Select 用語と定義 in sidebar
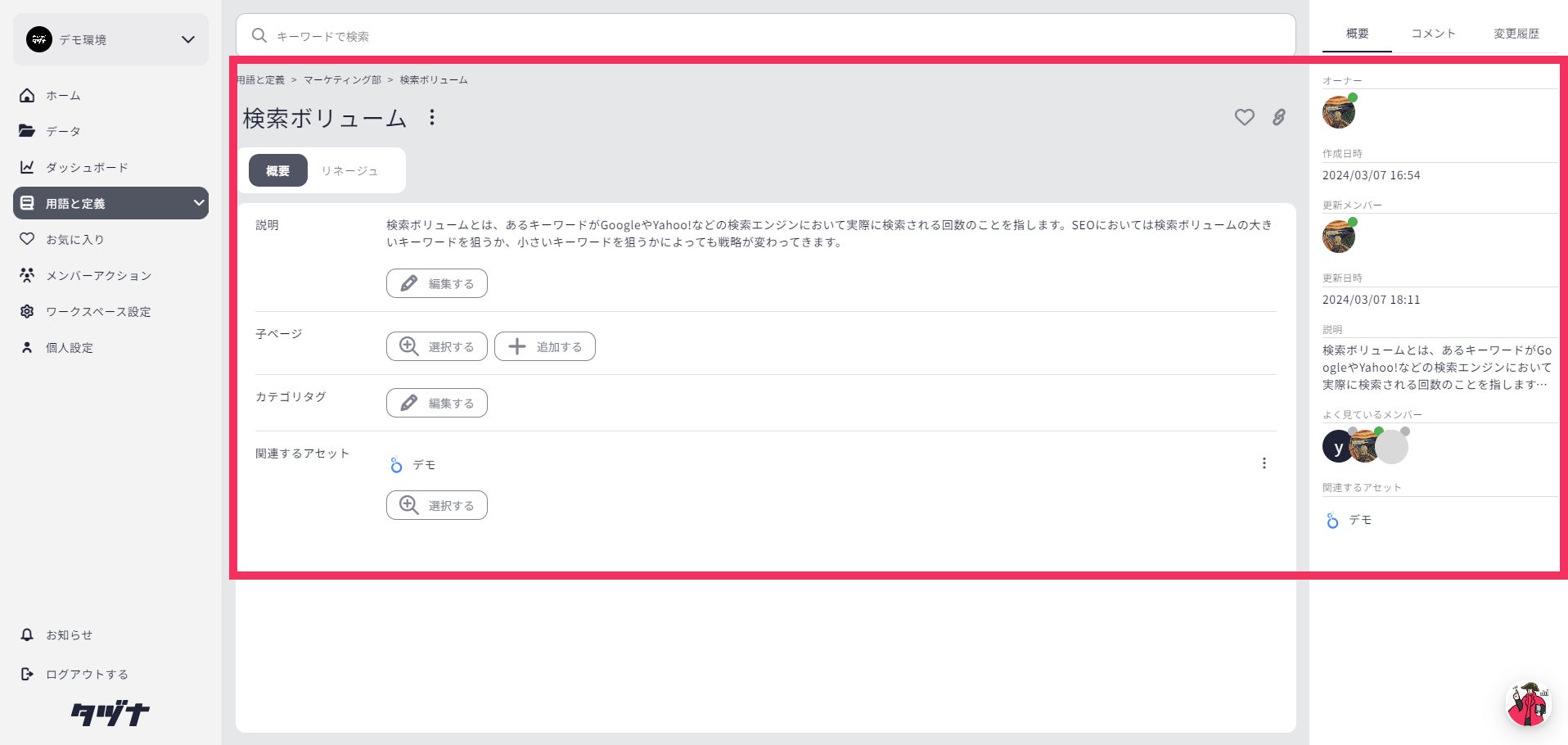Screen dimensions: 1568x745 110,203
